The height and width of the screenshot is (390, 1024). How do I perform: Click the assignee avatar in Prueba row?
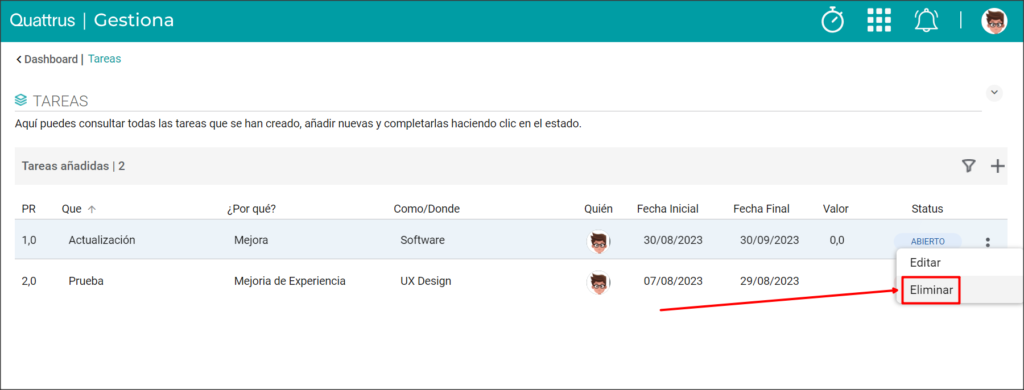[599, 282]
